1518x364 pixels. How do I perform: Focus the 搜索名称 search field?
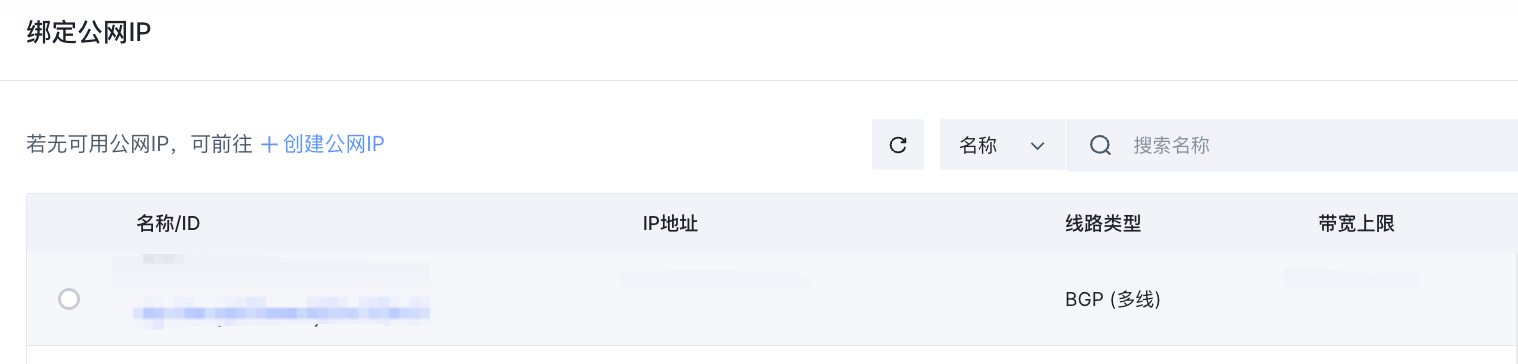click(1320, 145)
